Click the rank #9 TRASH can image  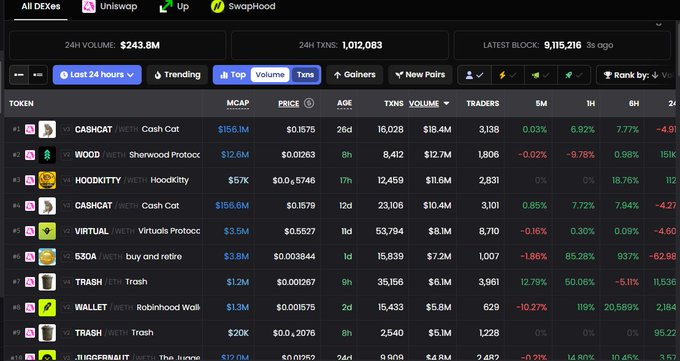(x=47, y=333)
